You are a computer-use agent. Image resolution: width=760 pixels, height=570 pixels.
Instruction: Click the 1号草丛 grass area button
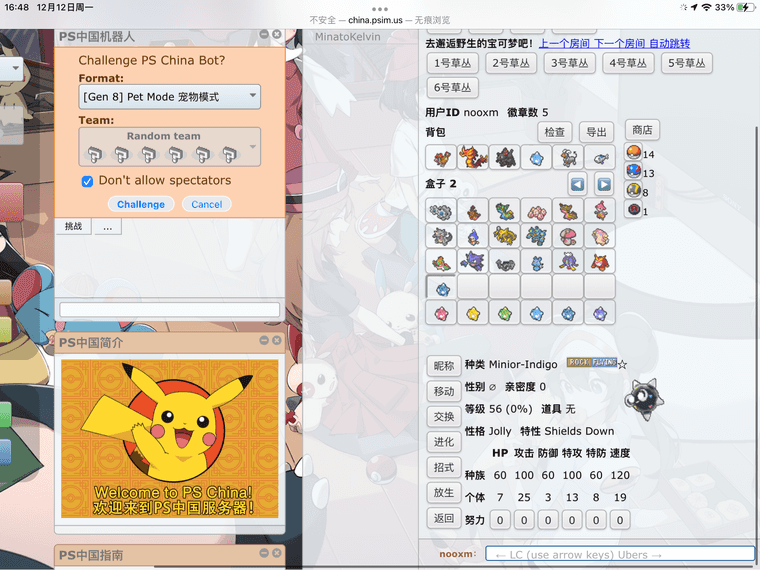point(453,63)
